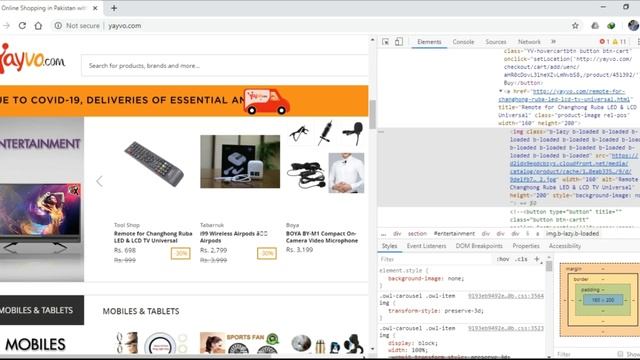Screen dimensions: 640x360
Task: Collapse the anchor tag disclosure triangle
Action: click(501, 91)
